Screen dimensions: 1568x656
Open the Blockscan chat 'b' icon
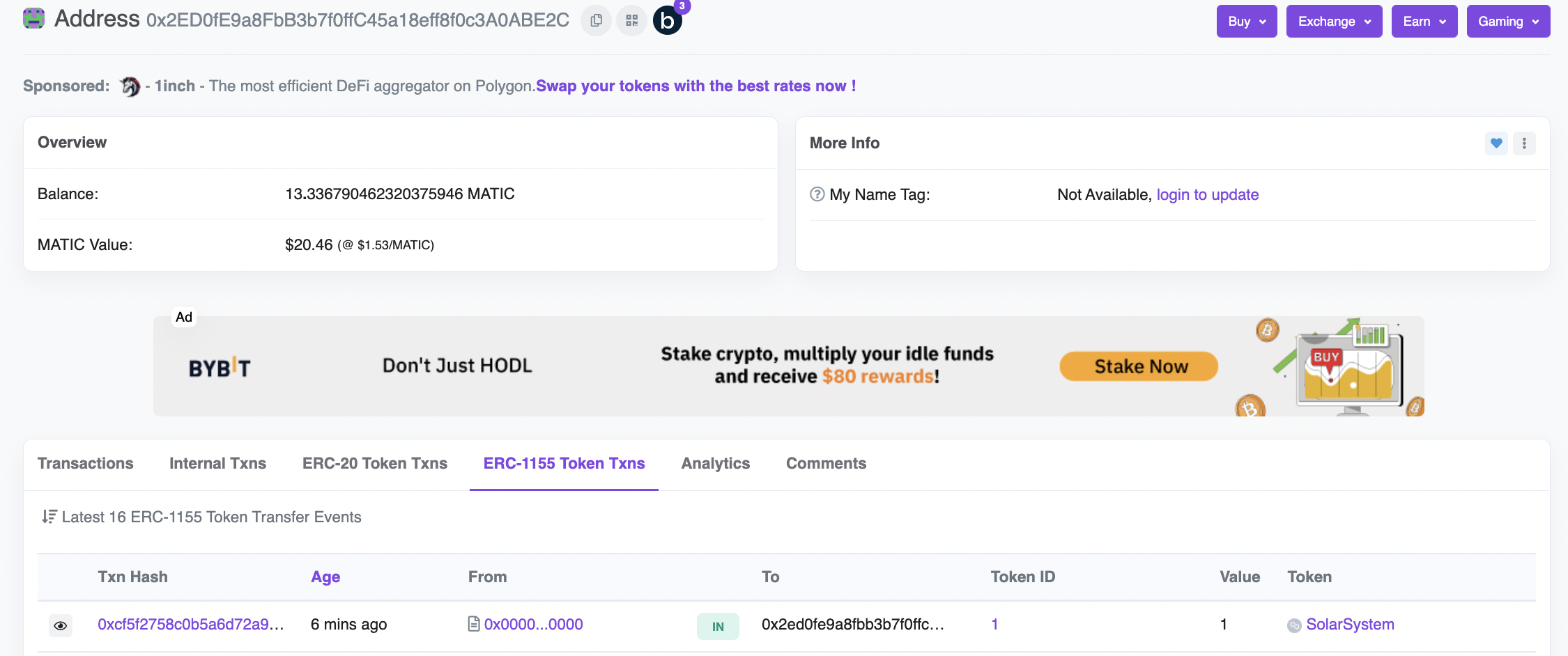pos(667,21)
